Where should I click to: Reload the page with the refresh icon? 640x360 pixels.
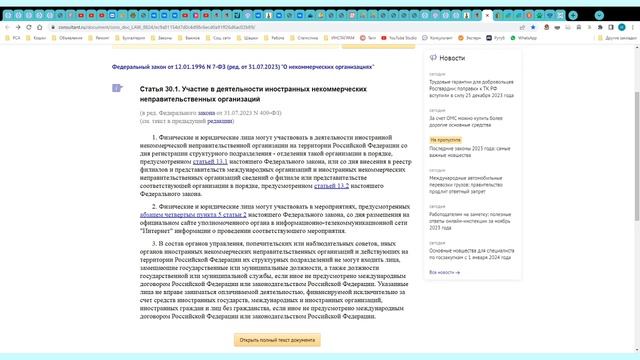pyautogui.click(x=29, y=27)
